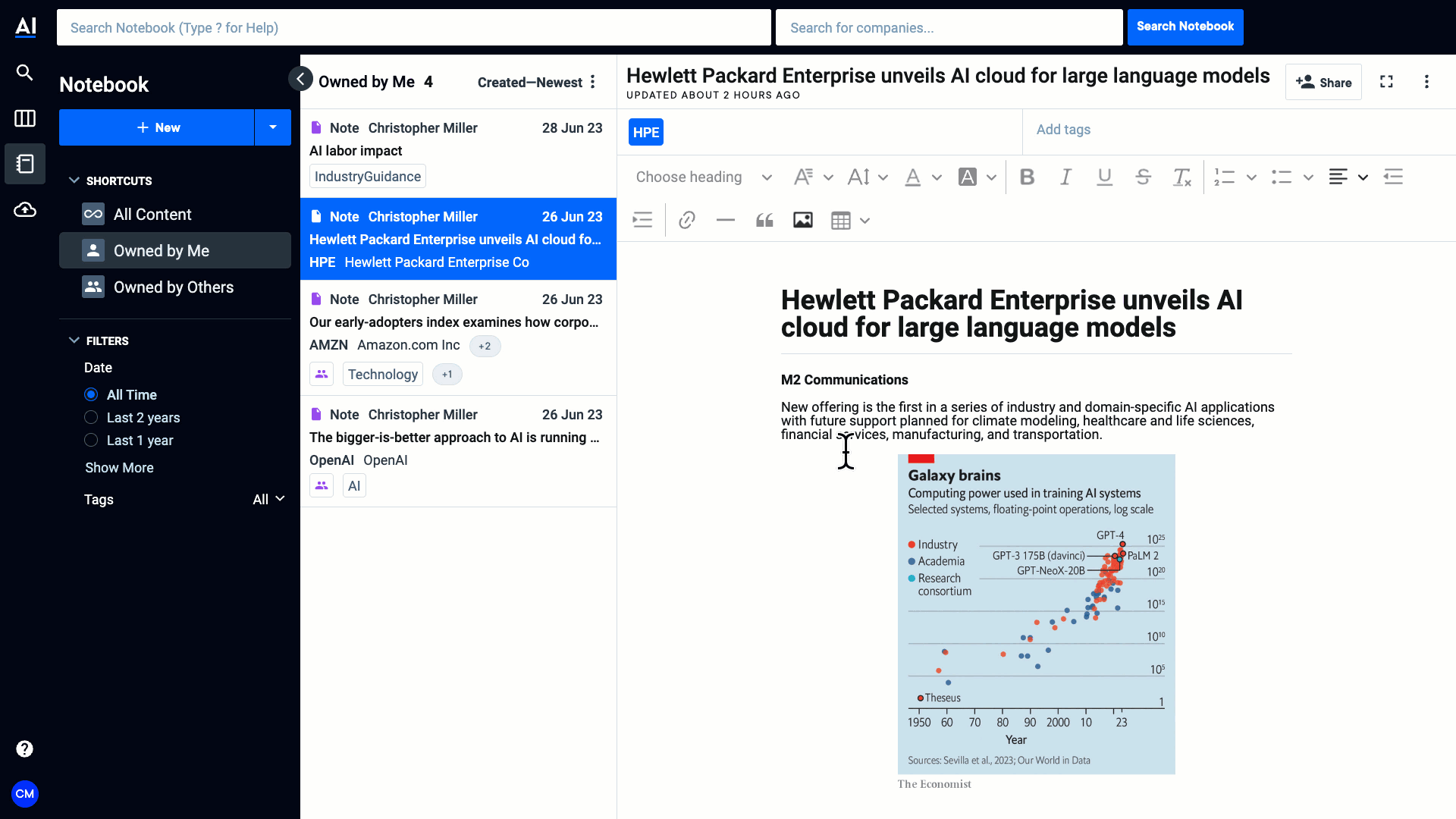The height and width of the screenshot is (819, 1456).
Task: Open the AI labor impact note
Action: pos(458,153)
